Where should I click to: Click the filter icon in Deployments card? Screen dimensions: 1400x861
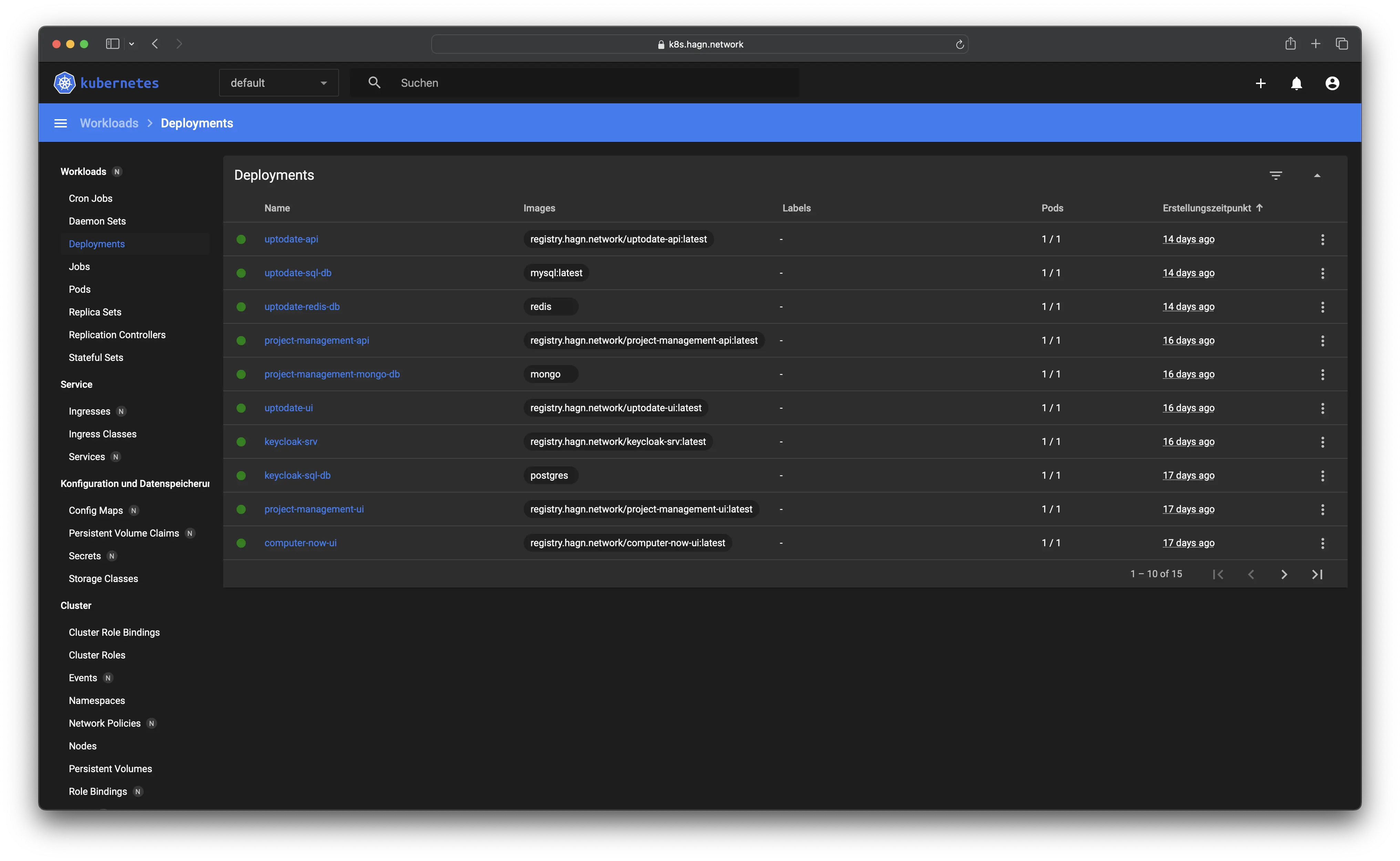(1276, 175)
